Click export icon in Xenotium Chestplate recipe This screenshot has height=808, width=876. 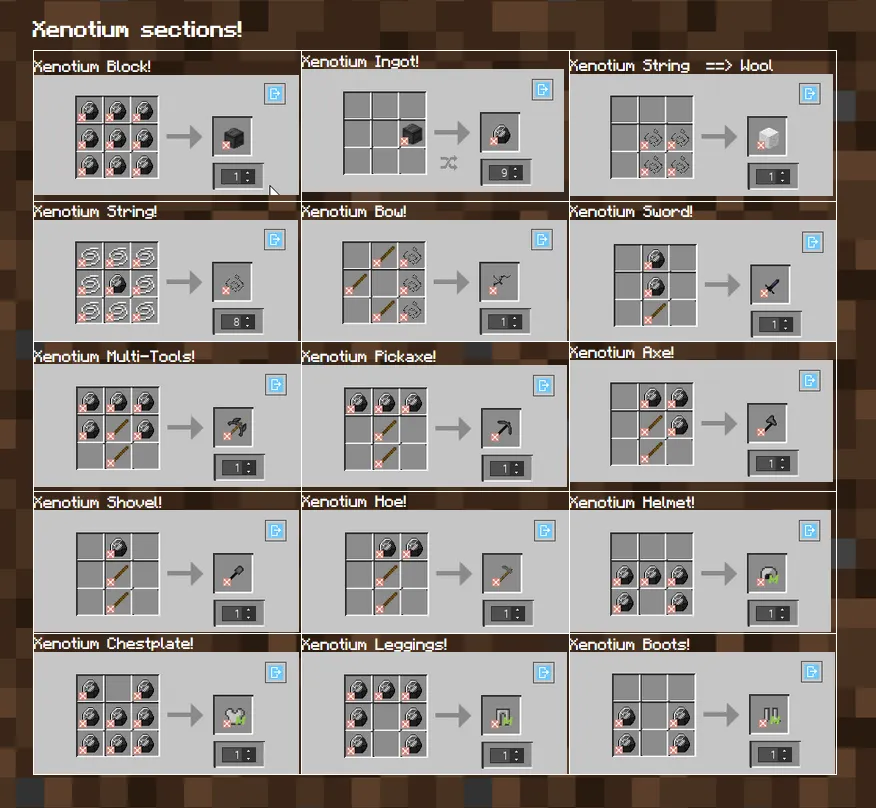point(276,673)
